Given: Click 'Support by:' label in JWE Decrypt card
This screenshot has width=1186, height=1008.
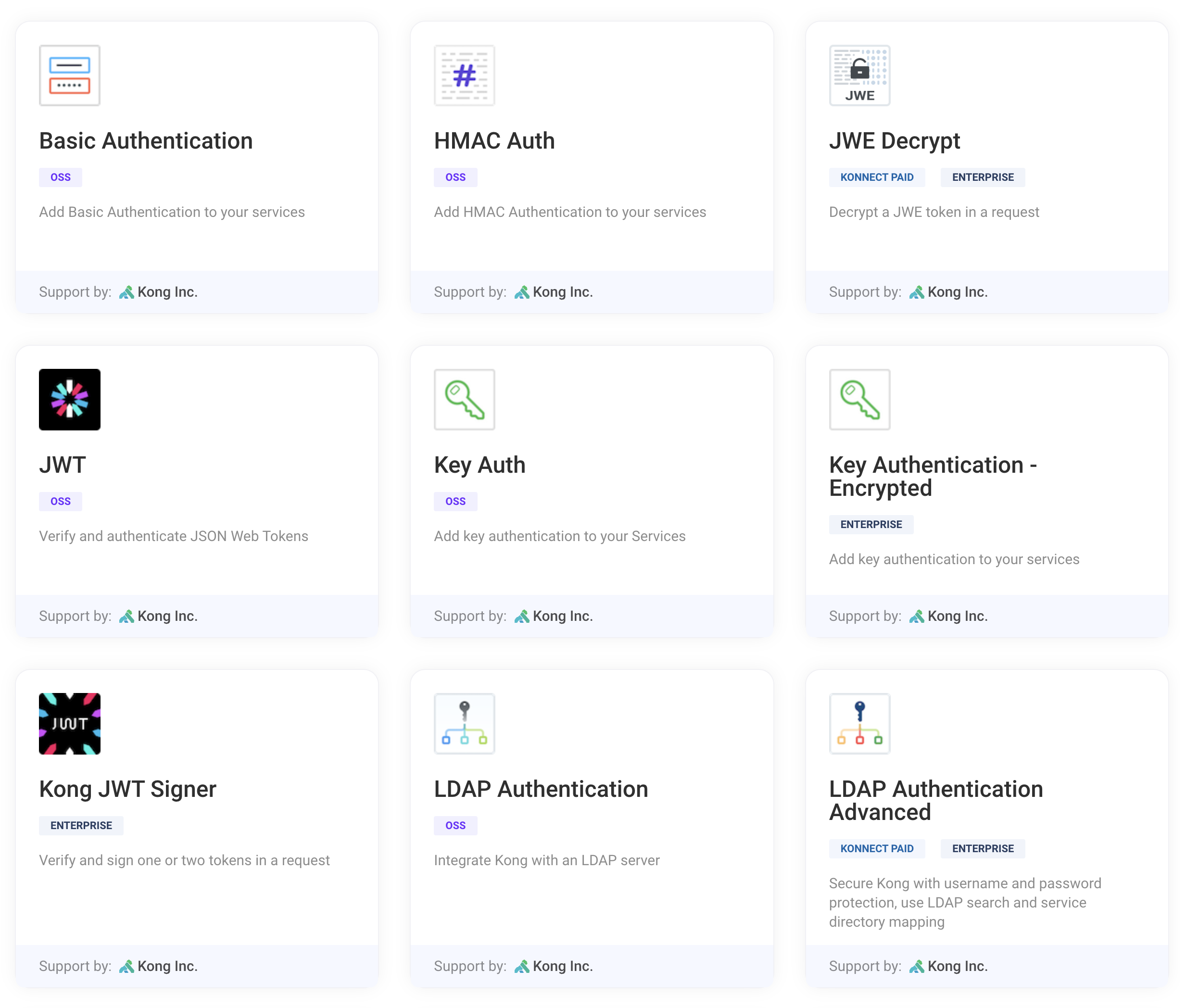Looking at the screenshot, I should point(865,292).
